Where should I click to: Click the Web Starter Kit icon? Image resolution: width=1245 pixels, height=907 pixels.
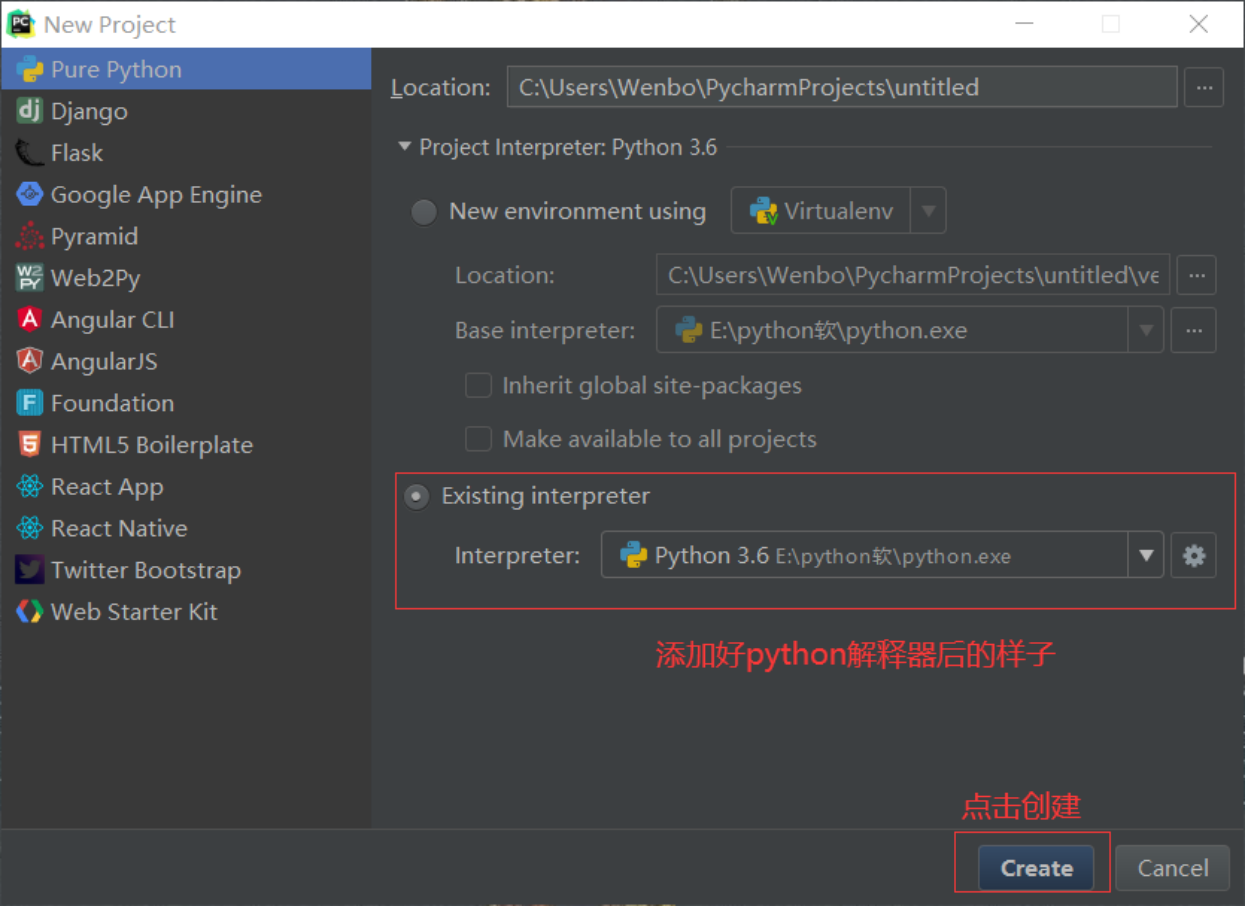pyautogui.click(x=30, y=612)
